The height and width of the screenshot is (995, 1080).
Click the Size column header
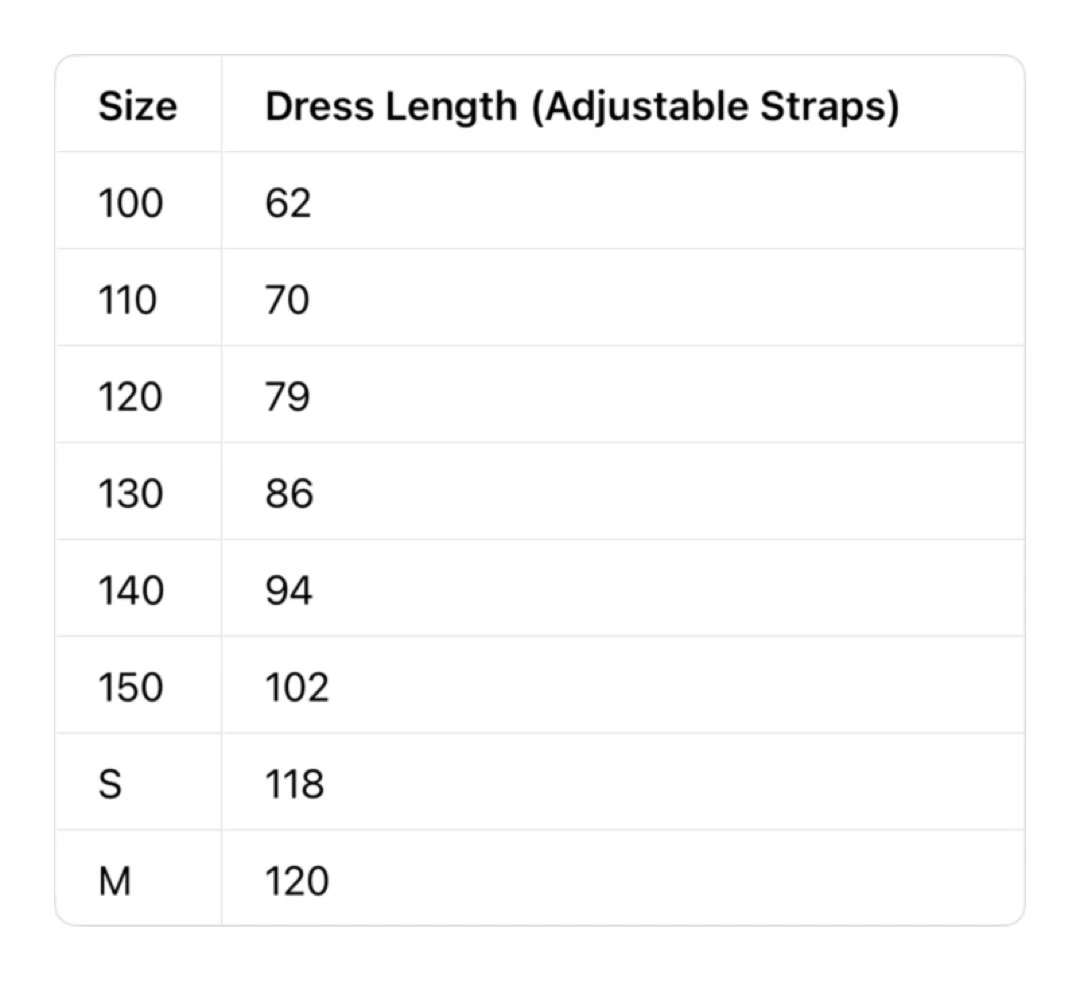(138, 106)
